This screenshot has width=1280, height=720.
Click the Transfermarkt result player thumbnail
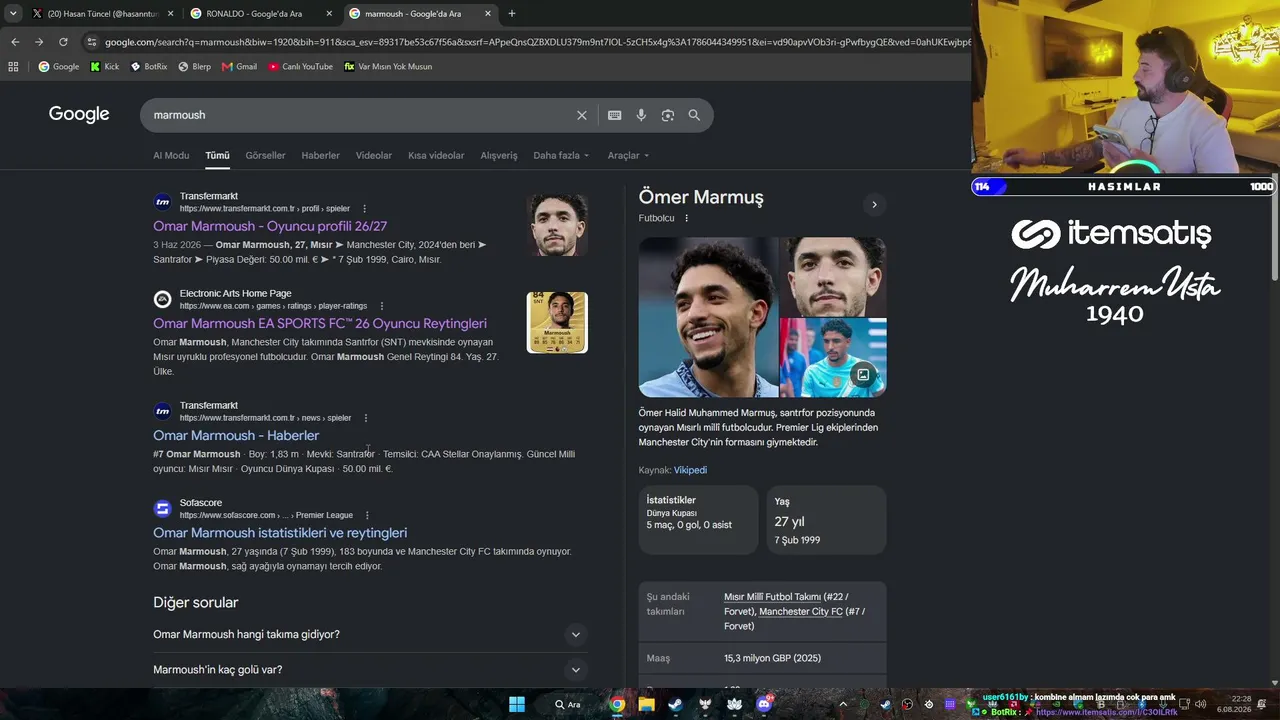point(557,225)
